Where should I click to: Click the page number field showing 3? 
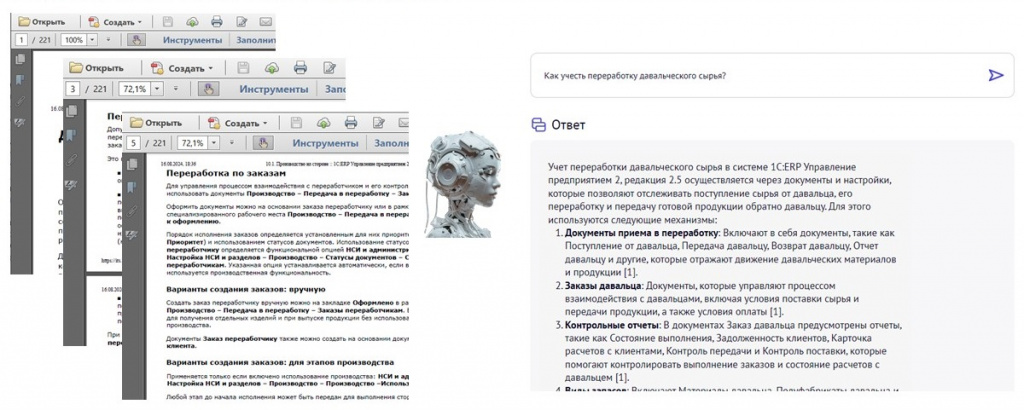pyautogui.click(x=74, y=89)
